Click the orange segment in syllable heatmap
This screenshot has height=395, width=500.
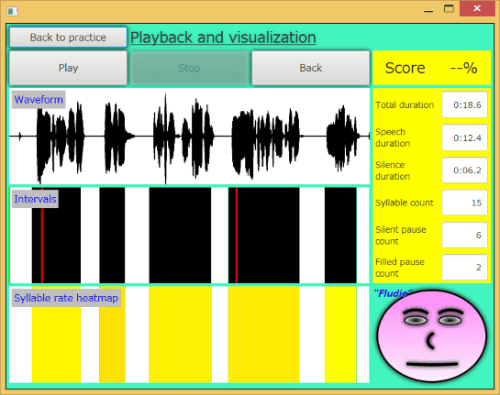click(112, 335)
